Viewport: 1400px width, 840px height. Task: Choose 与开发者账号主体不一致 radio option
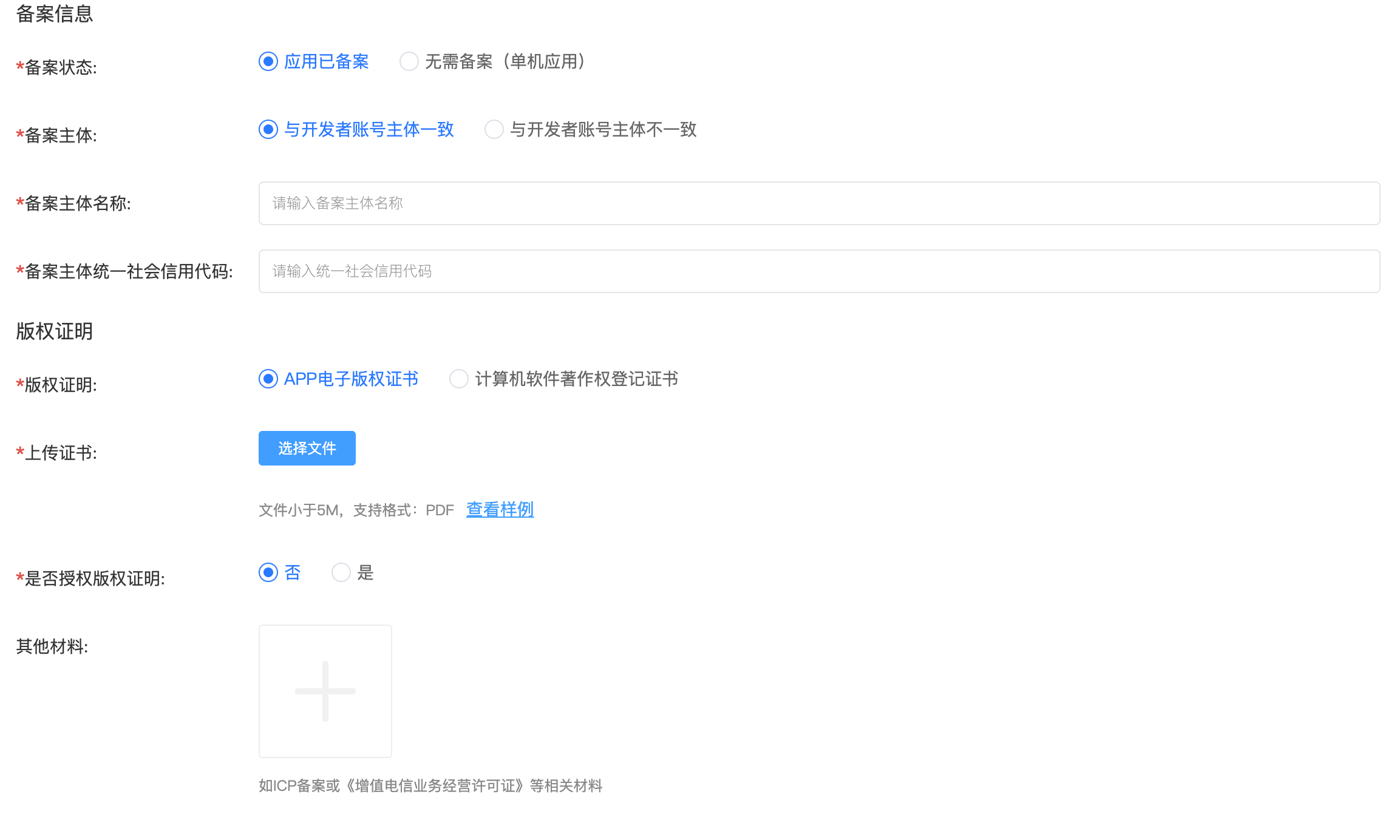(494, 129)
